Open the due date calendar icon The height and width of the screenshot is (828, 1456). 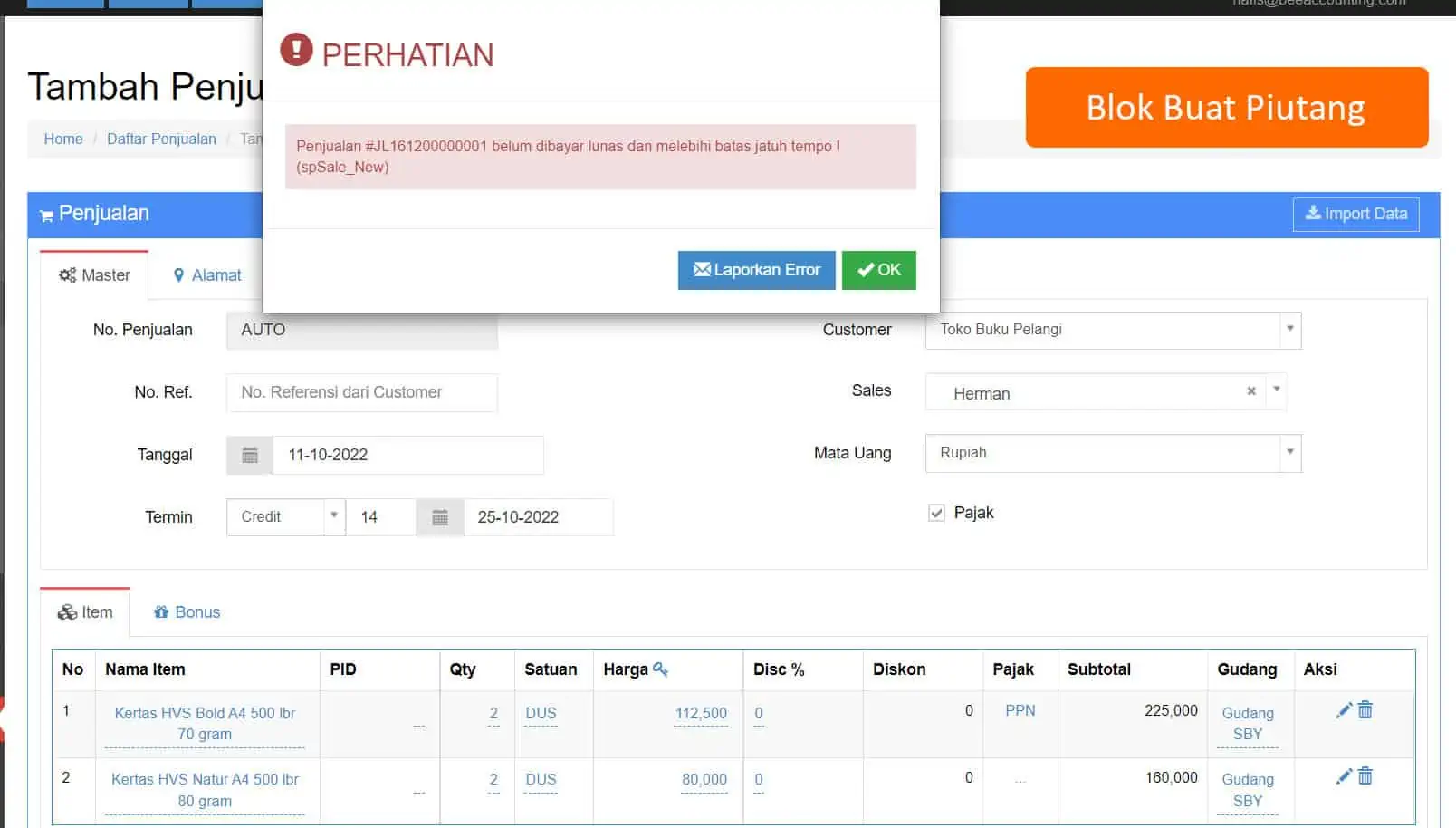point(440,517)
